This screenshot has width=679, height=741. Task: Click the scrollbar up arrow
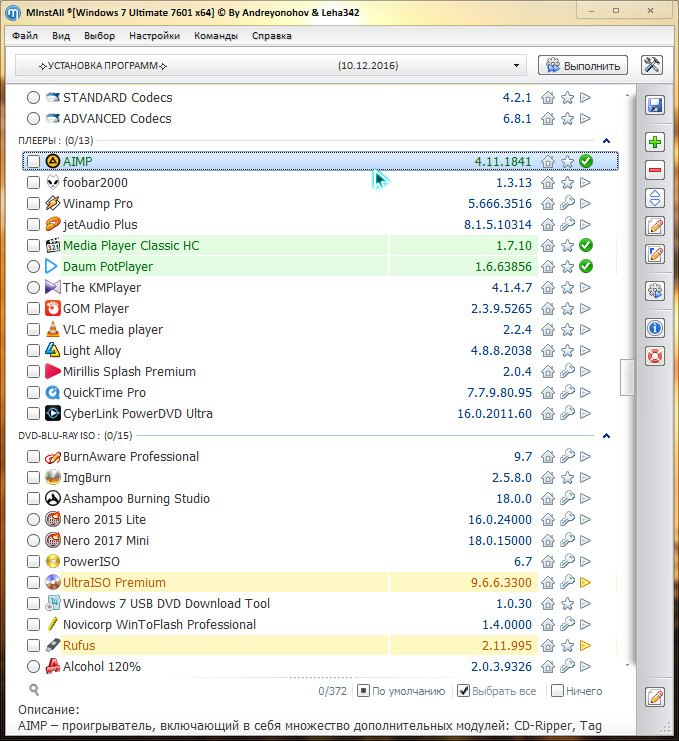627,95
